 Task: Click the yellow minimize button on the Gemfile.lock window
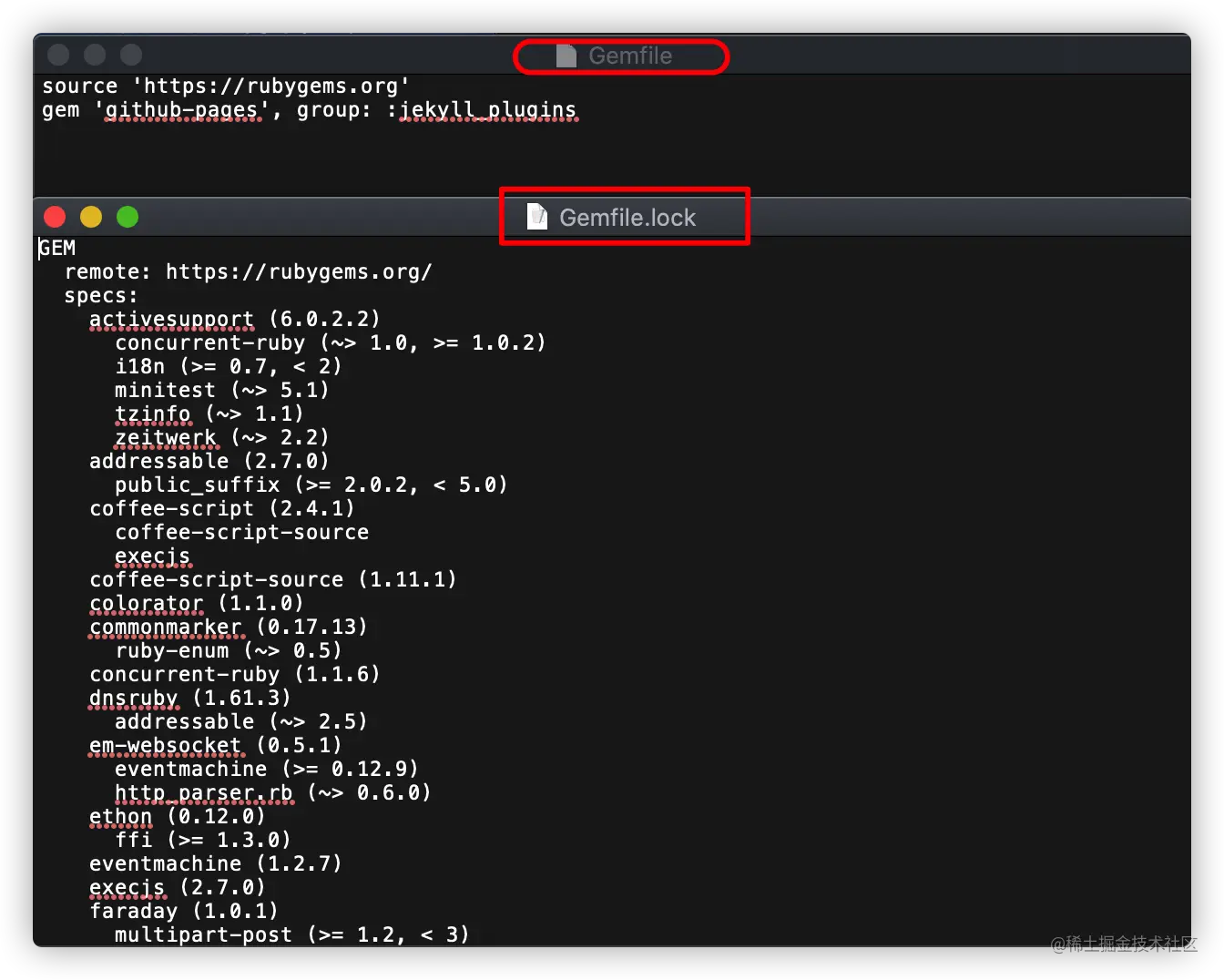coord(91,217)
